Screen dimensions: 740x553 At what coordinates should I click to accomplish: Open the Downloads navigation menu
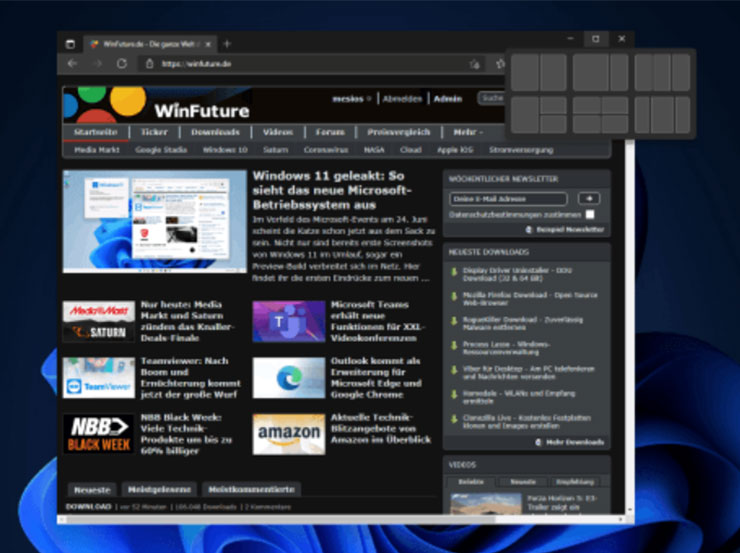point(215,132)
